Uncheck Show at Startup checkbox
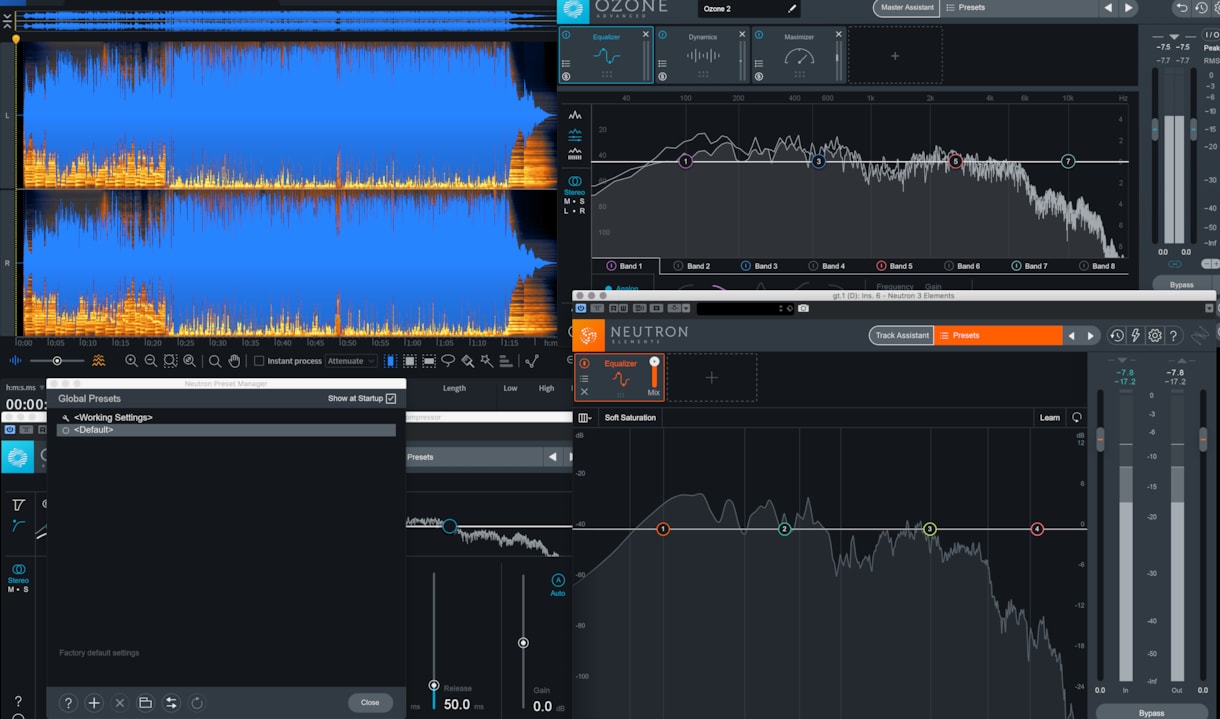1220x719 pixels. [391, 398]
